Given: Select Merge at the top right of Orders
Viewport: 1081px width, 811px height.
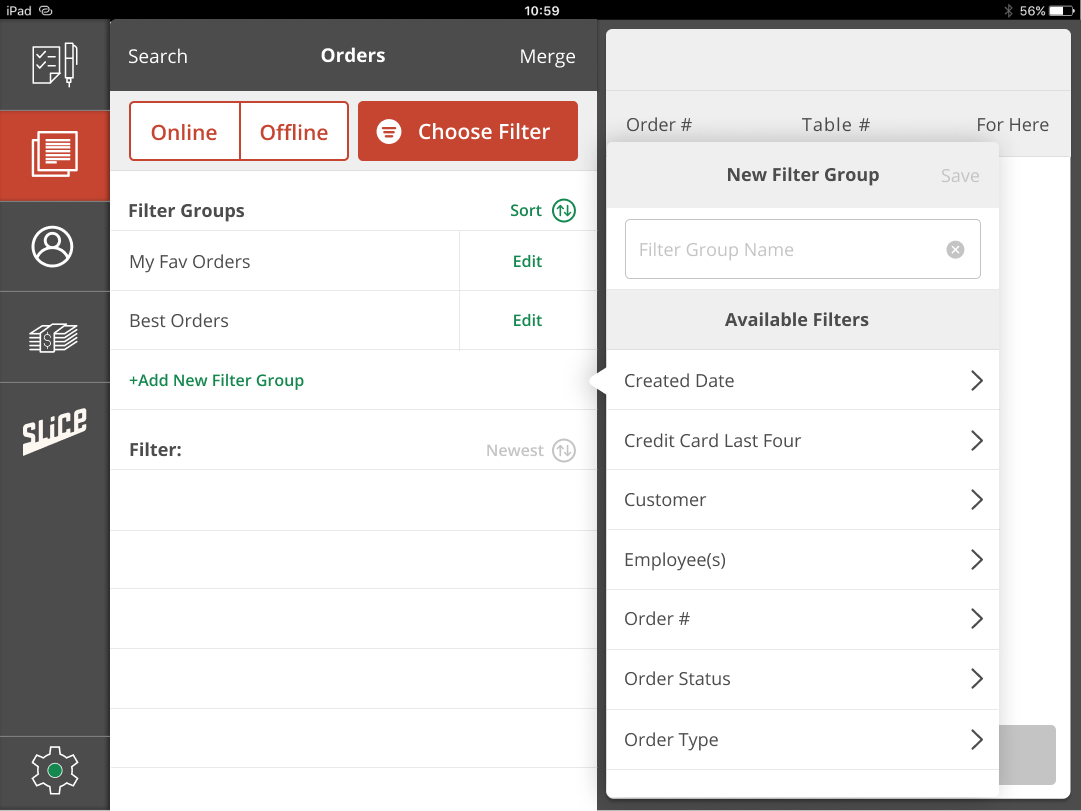Looking at the screenshot, I should (547, 56).
